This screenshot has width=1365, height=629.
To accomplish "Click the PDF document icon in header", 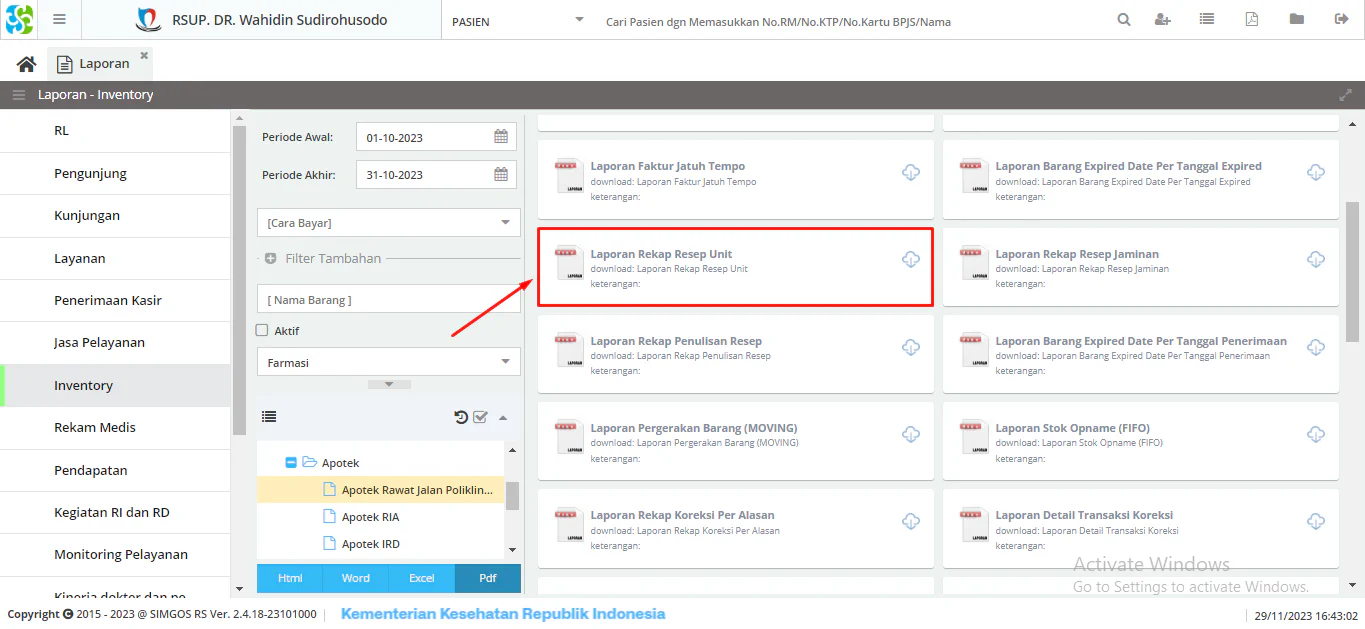I will tap(1252, 20).
